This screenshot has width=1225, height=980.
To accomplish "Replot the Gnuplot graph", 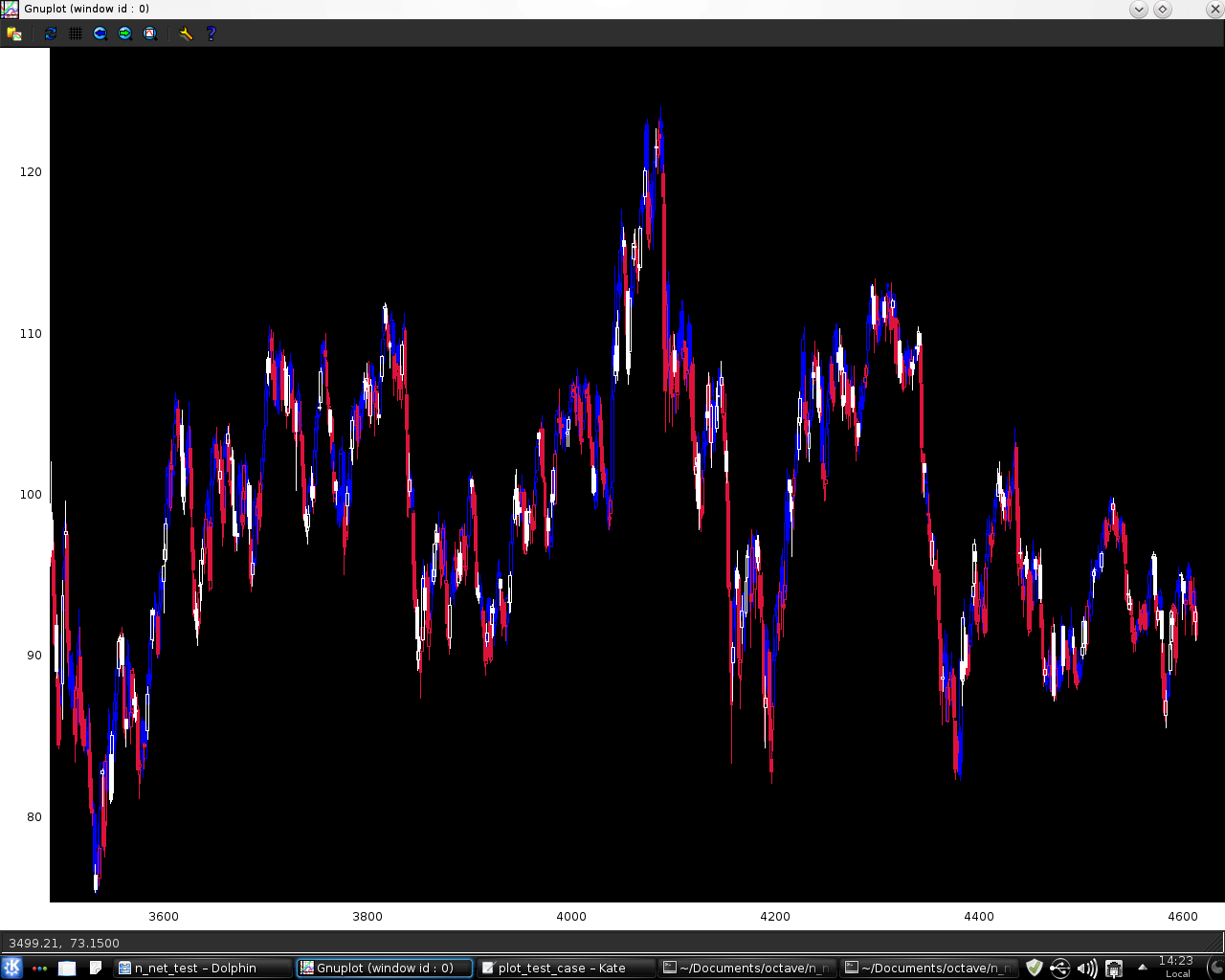I will click(51, 33).
